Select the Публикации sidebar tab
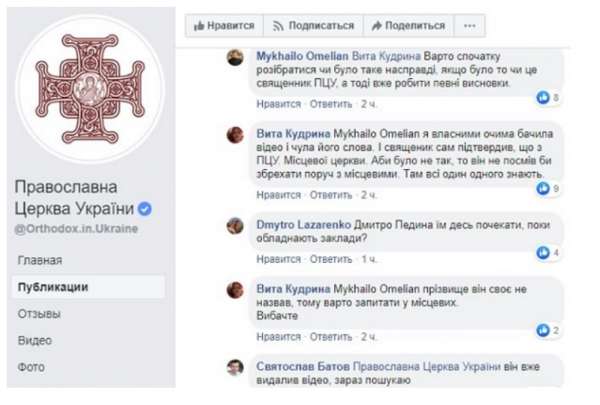The height and width of the screenshot is (405, 600). (51, 287)
